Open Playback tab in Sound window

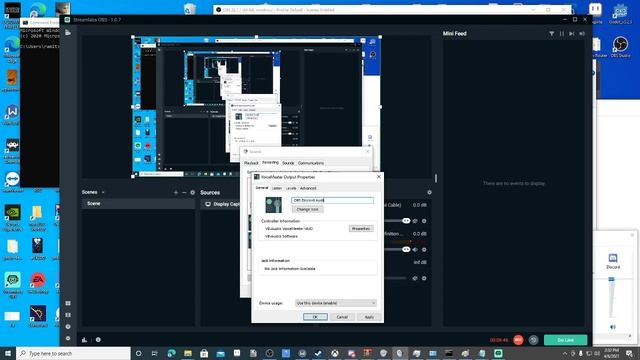click(x=251, y=163)
